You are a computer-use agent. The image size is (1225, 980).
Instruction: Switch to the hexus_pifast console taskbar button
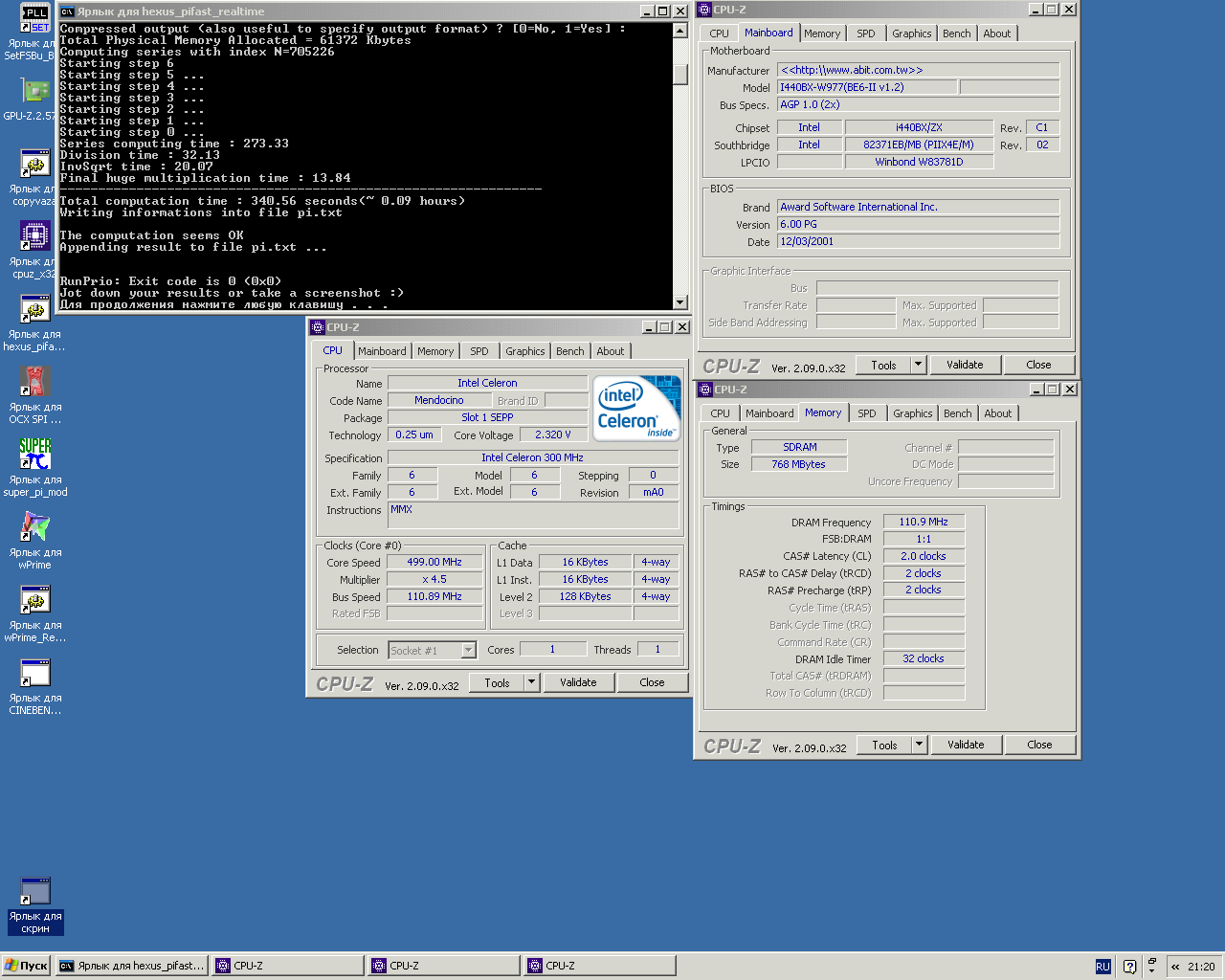(132, 966)
